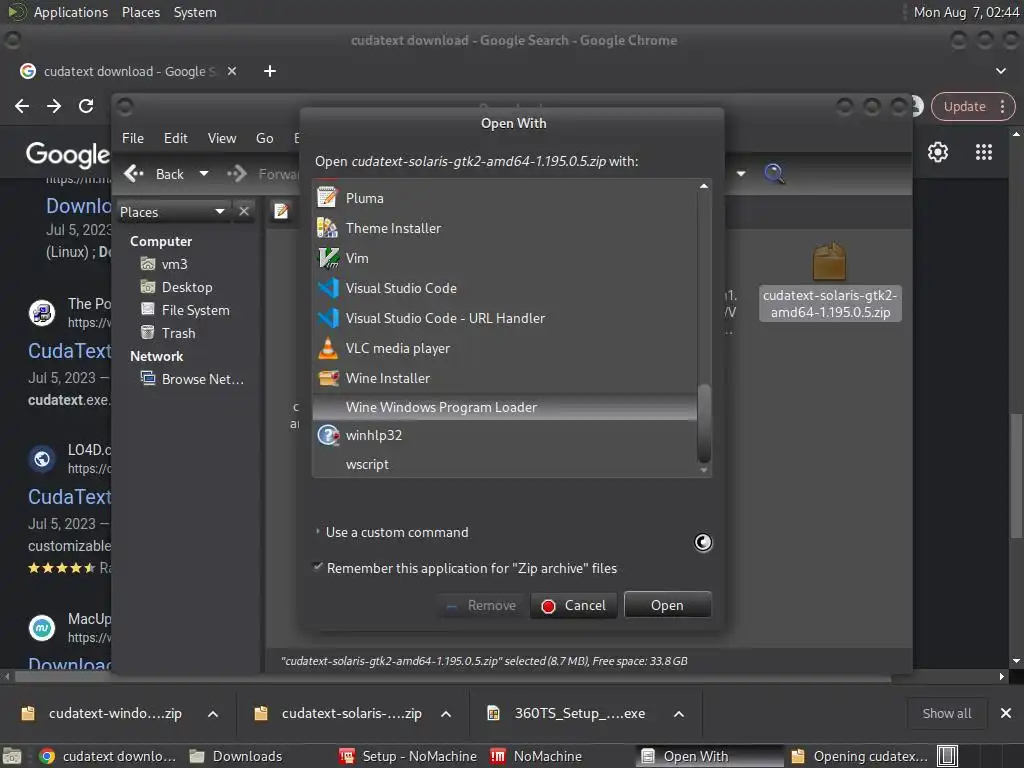Screen dimensions: 1024x768
Task: Click the Google logo in Chrome
Action: [x=68, y=154]
